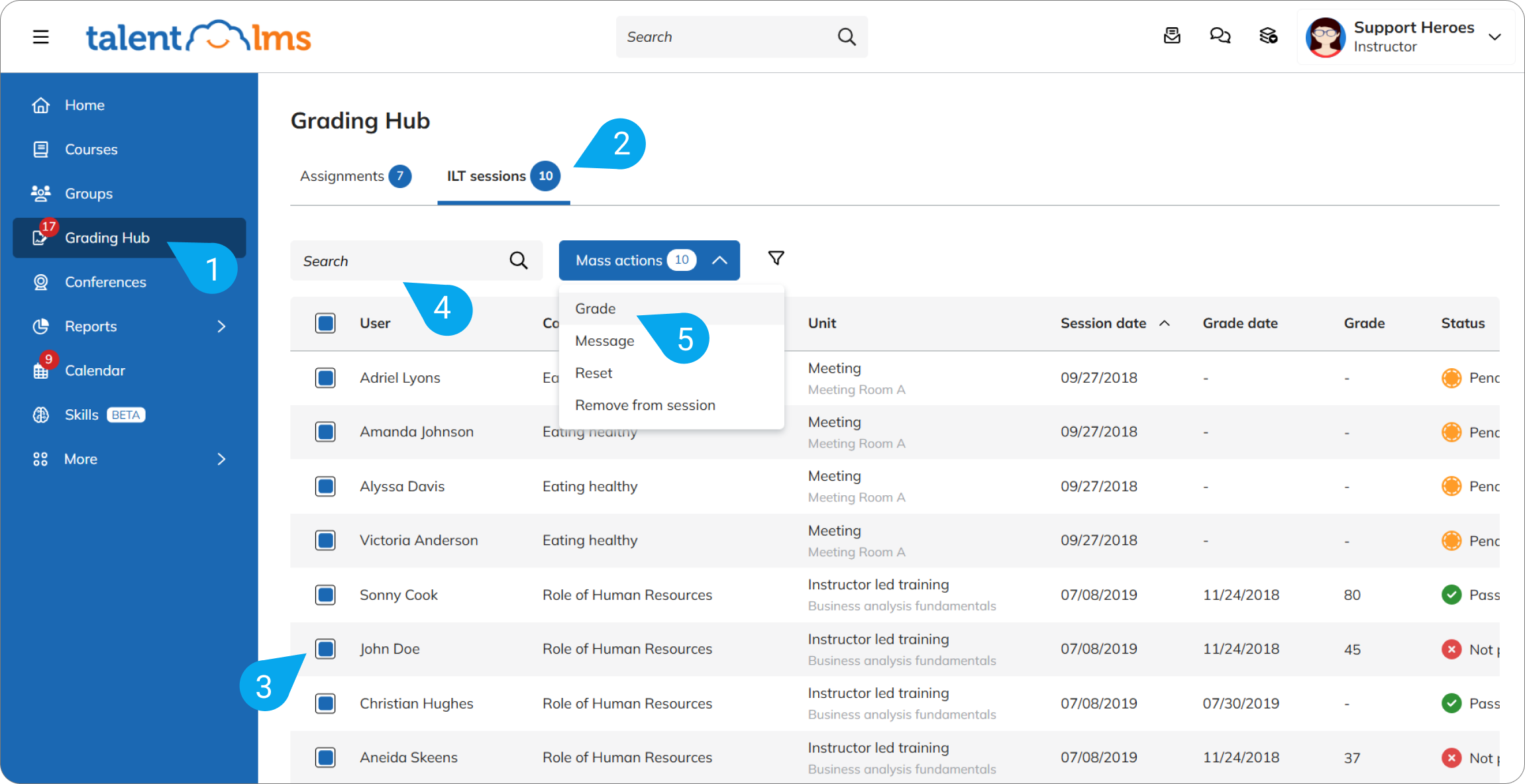1525x784 pixels.
Task: Click Christian Hughes grade date 07/30/2019
Action: 1241,703
